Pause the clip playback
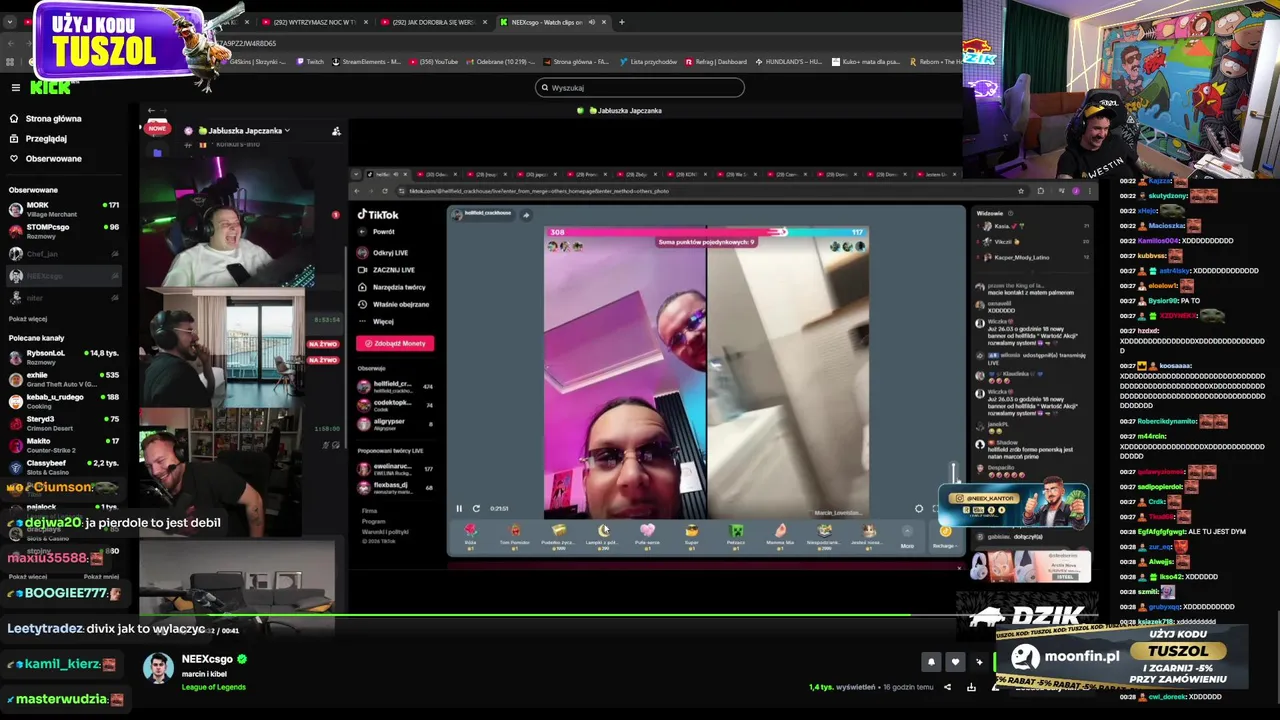 point(459,508)
